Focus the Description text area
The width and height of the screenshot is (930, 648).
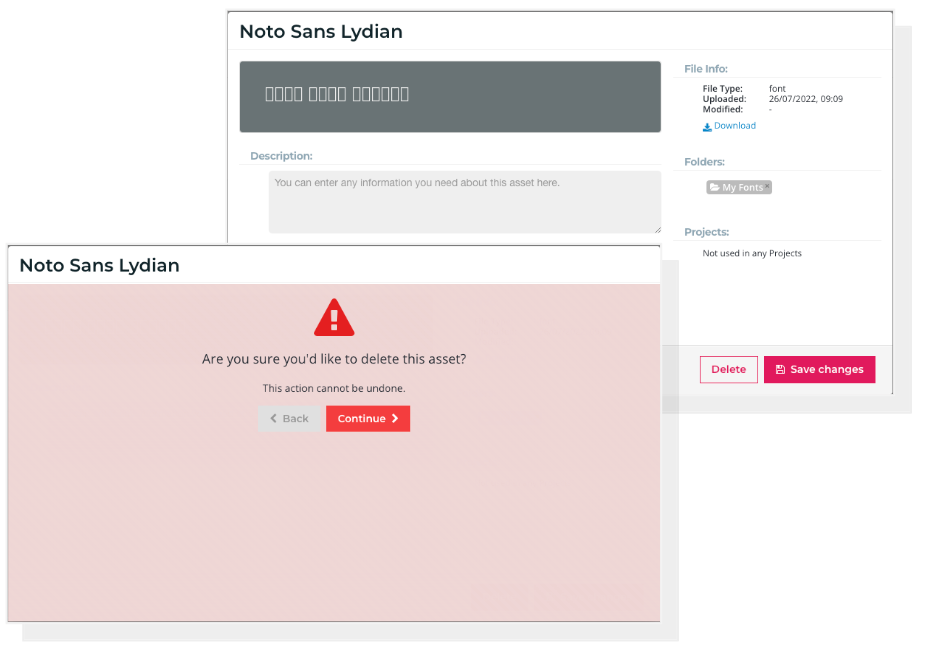click(x=464, y=202)
